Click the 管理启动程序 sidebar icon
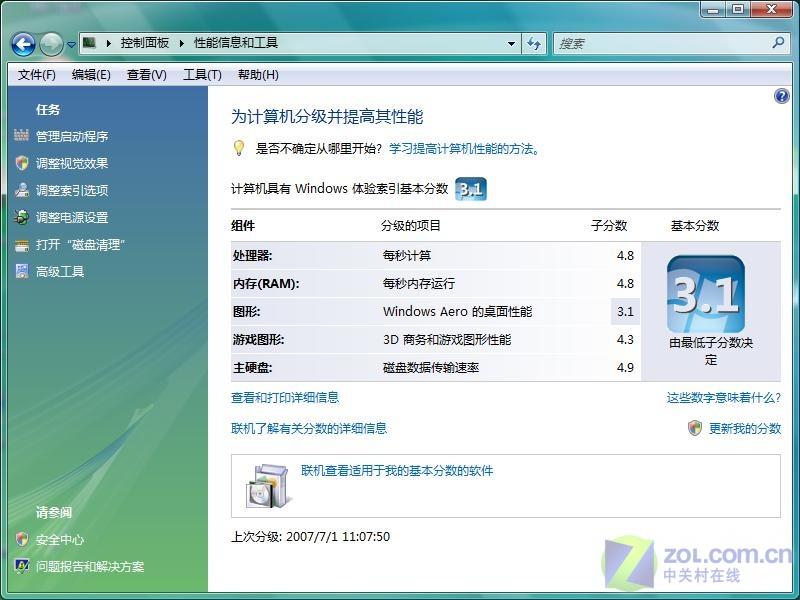Image resolution: width=800 pixels, height=600 pixels. click(x=21, y=135)
